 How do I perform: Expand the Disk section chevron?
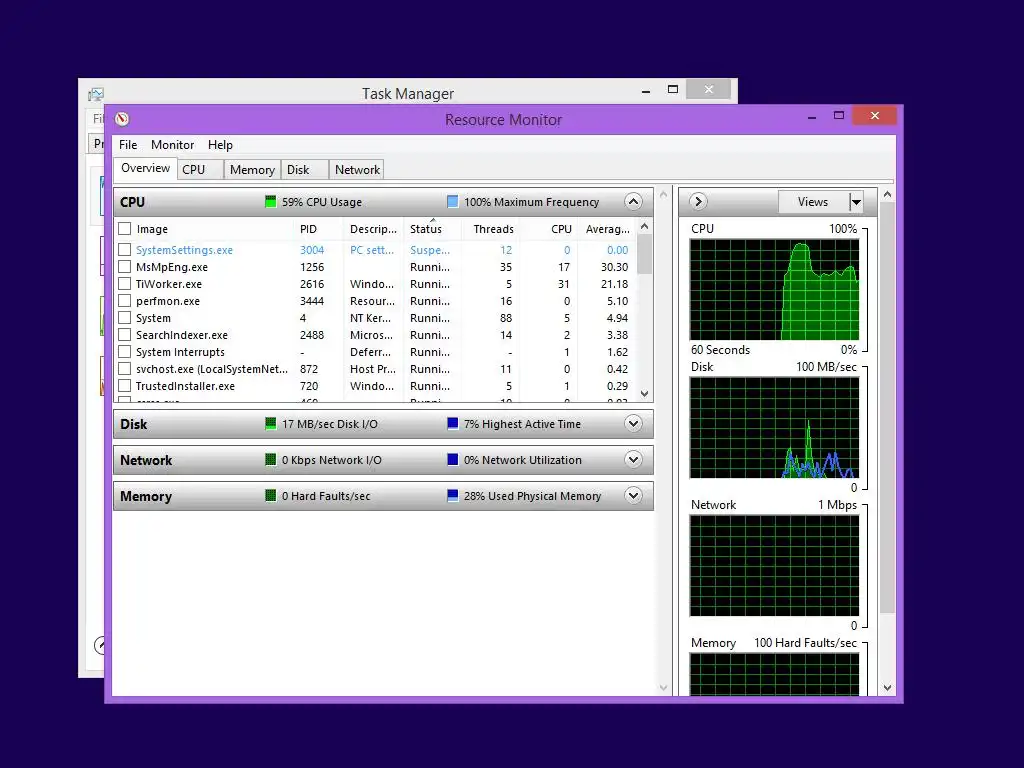point(633,423)
